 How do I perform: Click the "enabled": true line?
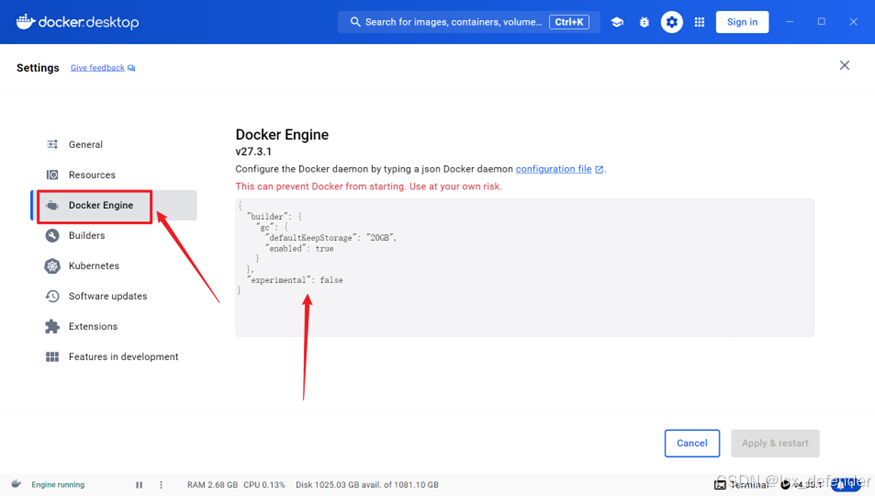[x=299, y=249]
